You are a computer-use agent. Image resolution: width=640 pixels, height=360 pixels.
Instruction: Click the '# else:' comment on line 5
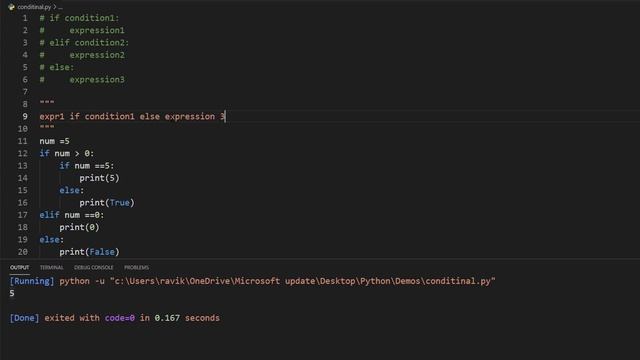(x=57, y=67)
